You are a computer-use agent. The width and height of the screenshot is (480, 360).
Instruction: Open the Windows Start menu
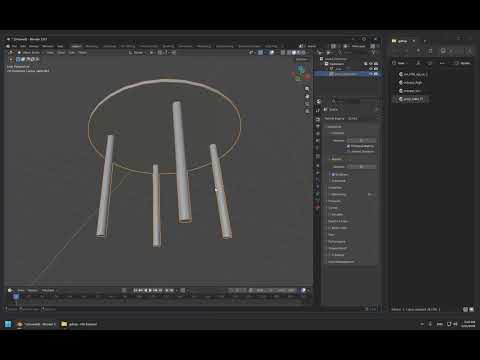[x=8, y=324]
